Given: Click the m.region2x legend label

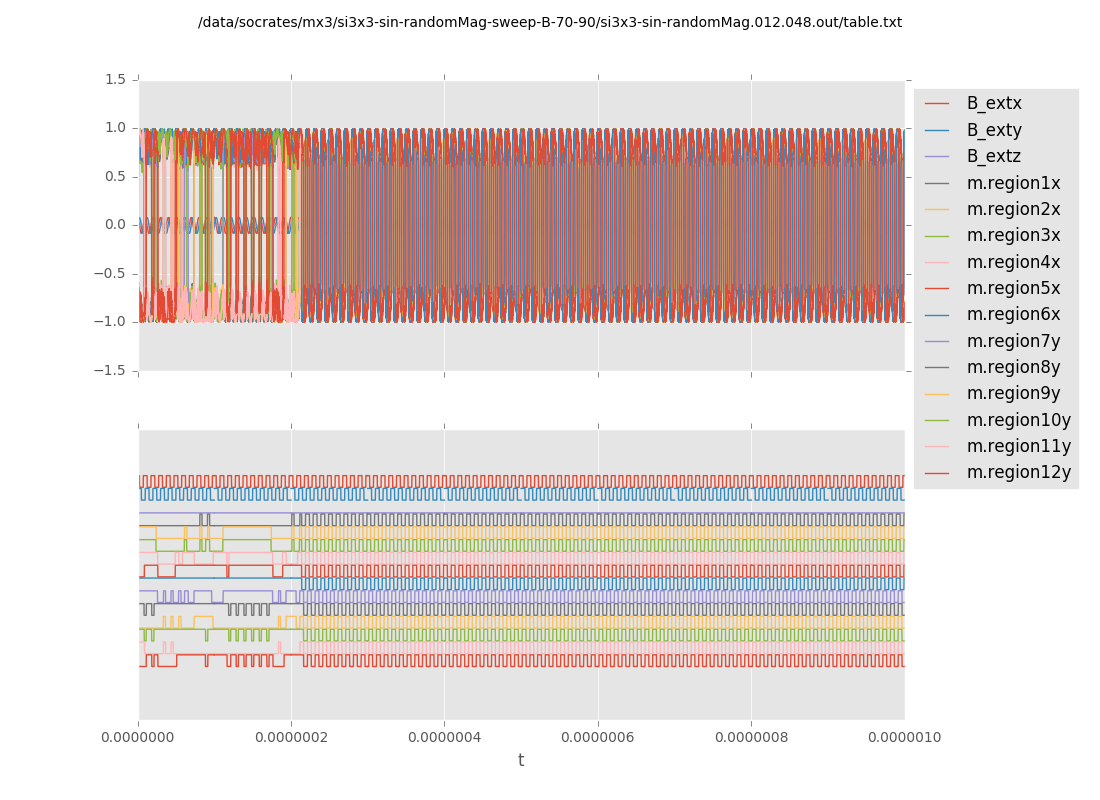Looking at the screenshot, I should (1013, 209).
